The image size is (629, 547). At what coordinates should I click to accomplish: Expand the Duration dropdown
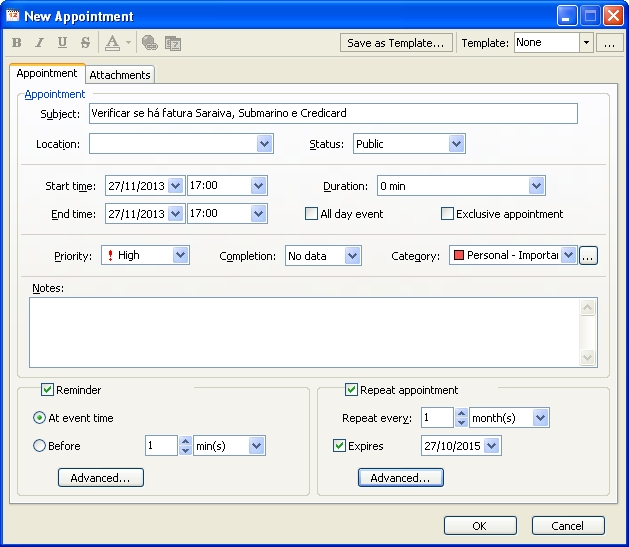tap(536, 186)
